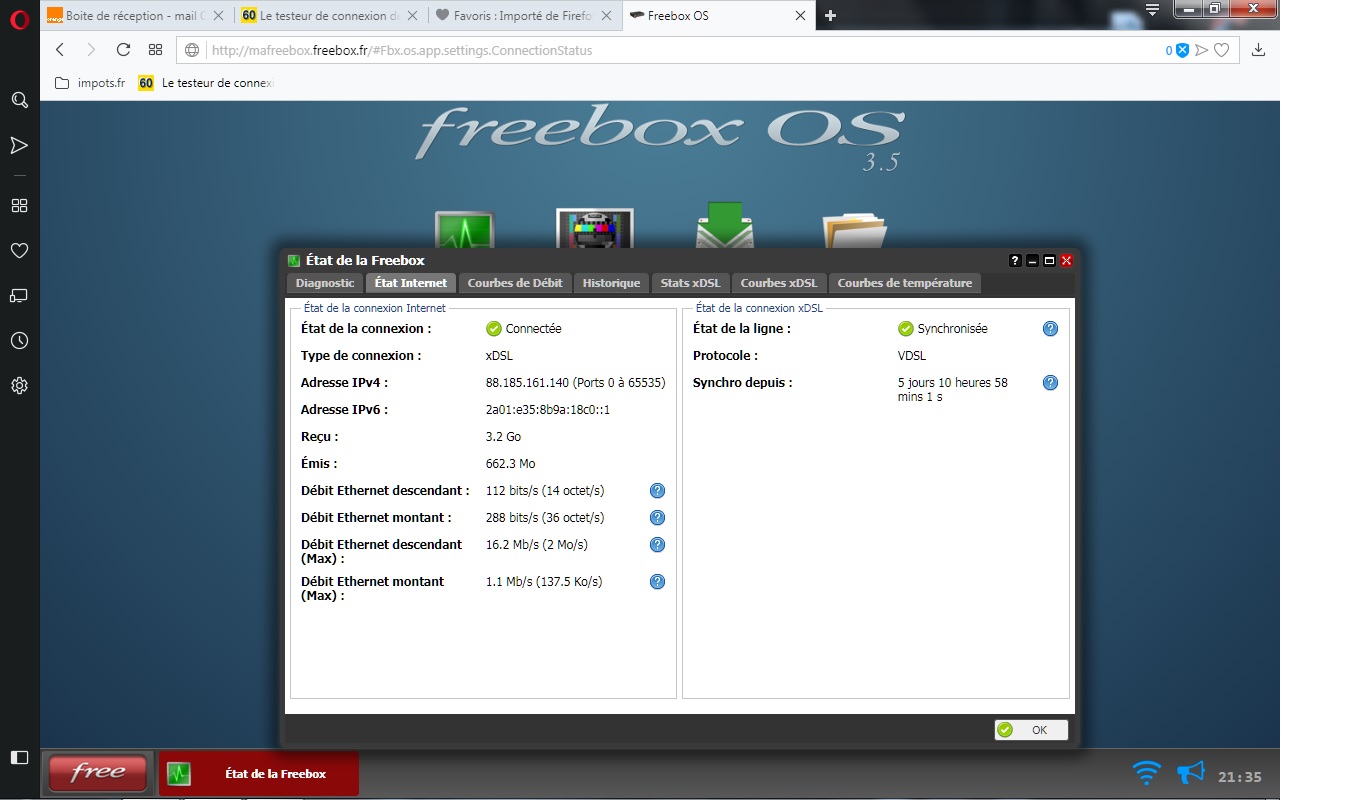Click the VDSL protocol value
The image size is (1362, 800).
912,355
